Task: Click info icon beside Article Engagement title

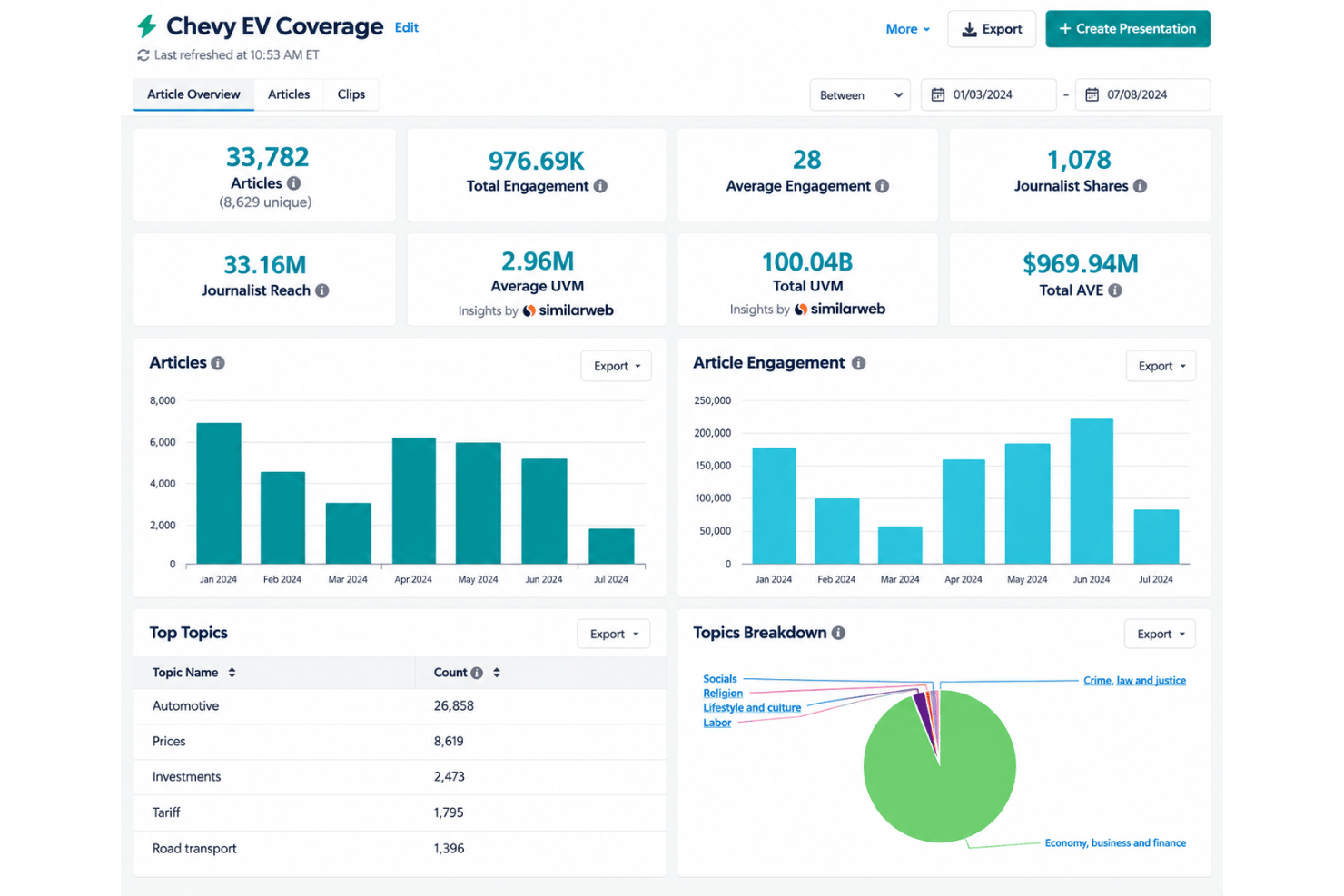Action: 858,363
